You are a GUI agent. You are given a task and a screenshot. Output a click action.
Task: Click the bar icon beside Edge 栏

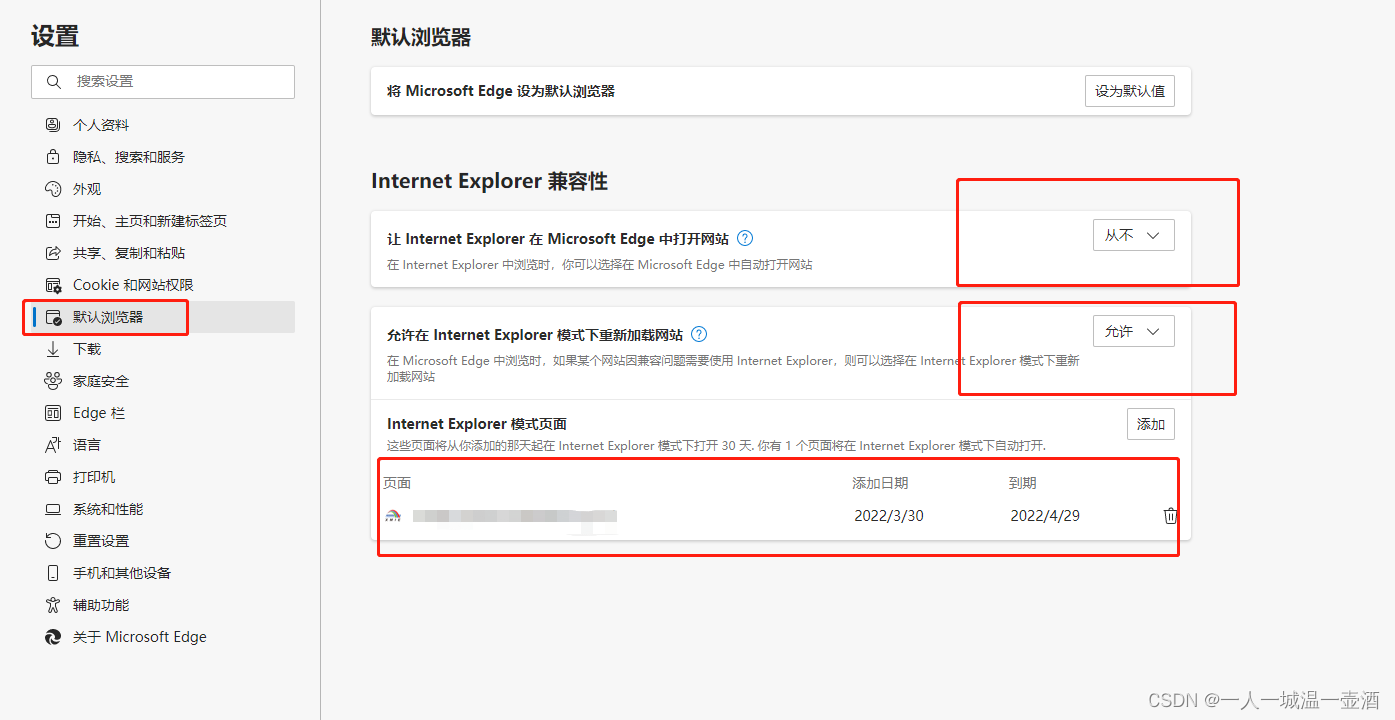pyautogui.click(x=53, y=413)
